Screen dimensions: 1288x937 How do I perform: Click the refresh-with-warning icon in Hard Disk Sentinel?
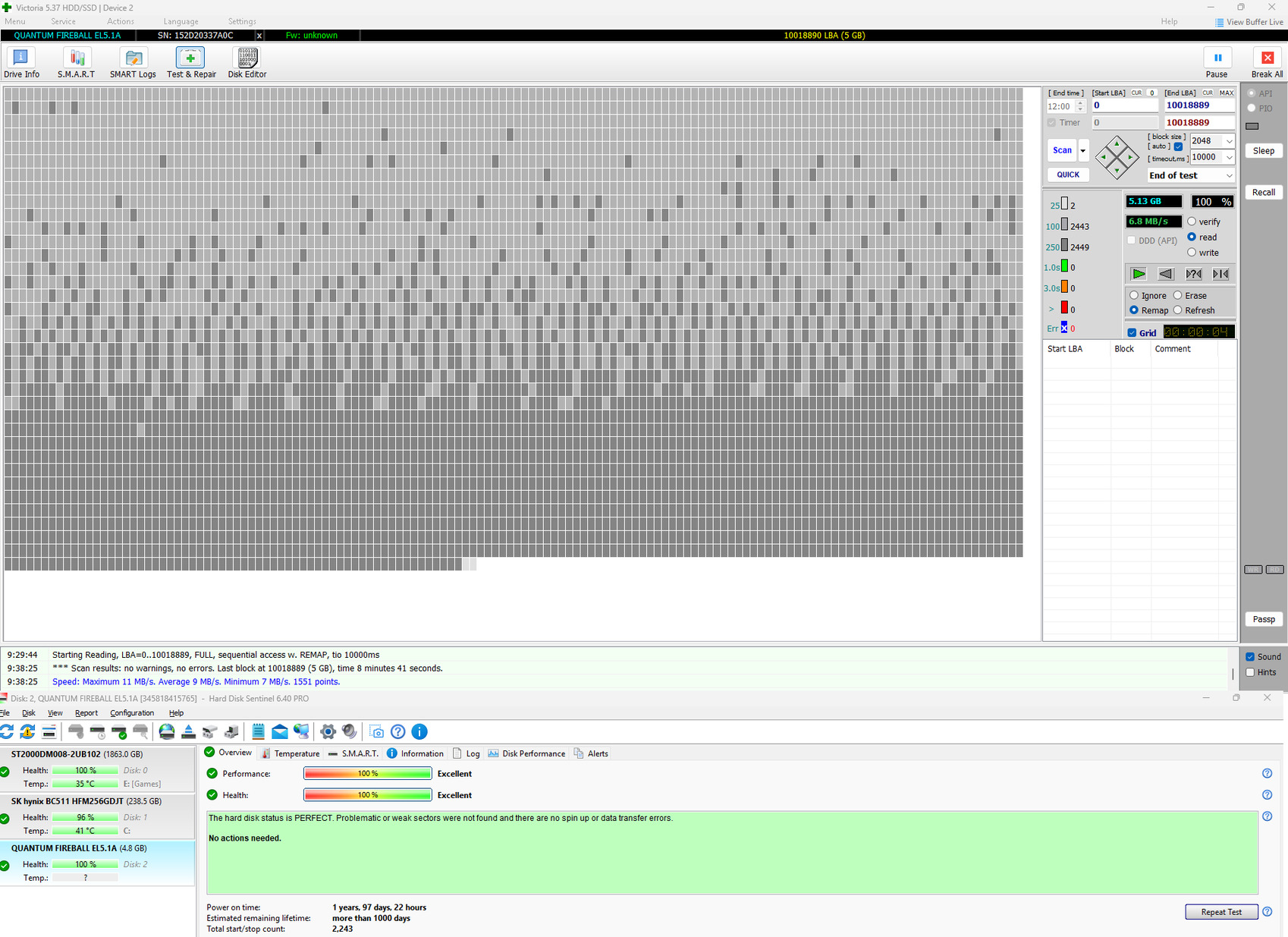tap(27, 731)
